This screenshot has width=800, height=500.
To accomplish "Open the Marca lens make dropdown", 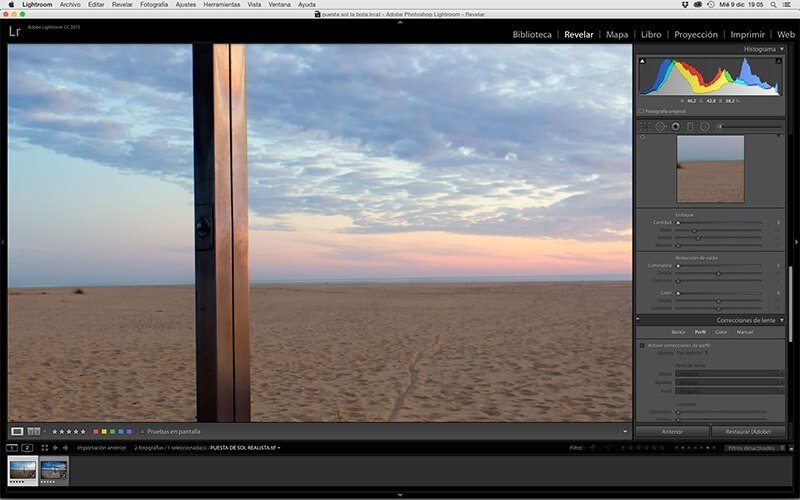I will pos(730,373).
